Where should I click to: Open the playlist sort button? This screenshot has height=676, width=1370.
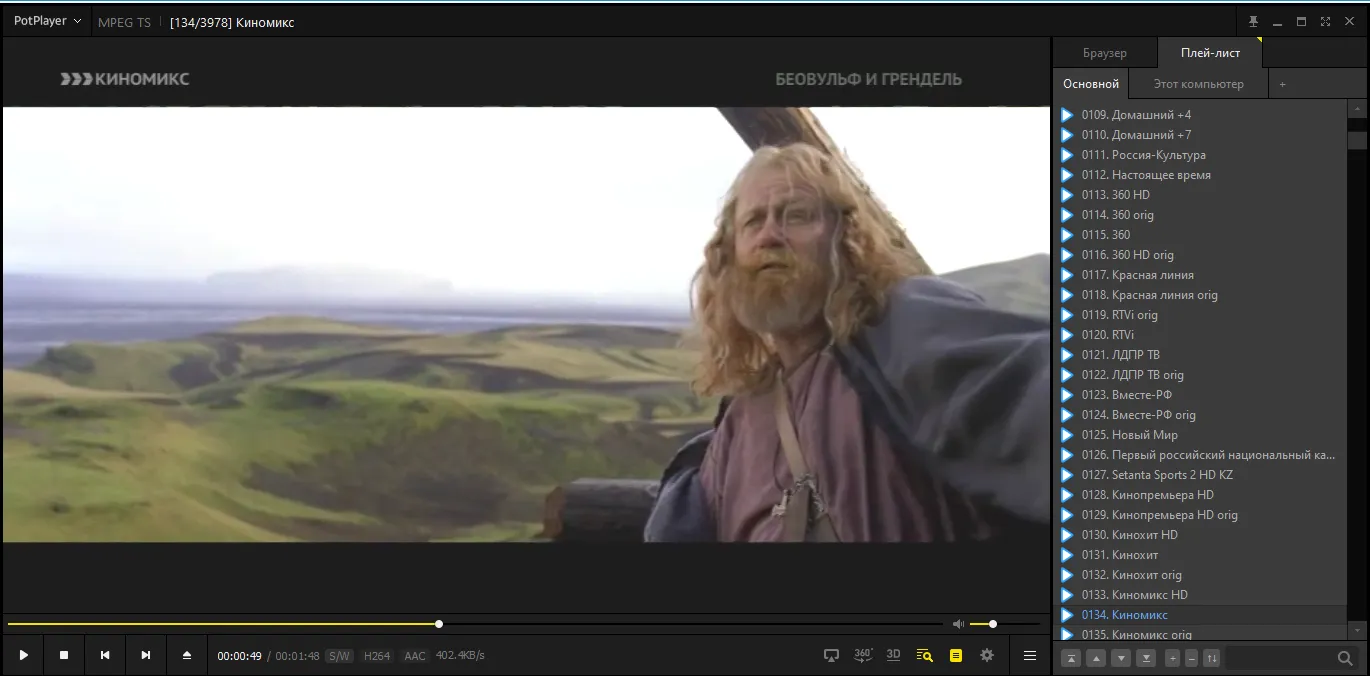coord(1211,658)
